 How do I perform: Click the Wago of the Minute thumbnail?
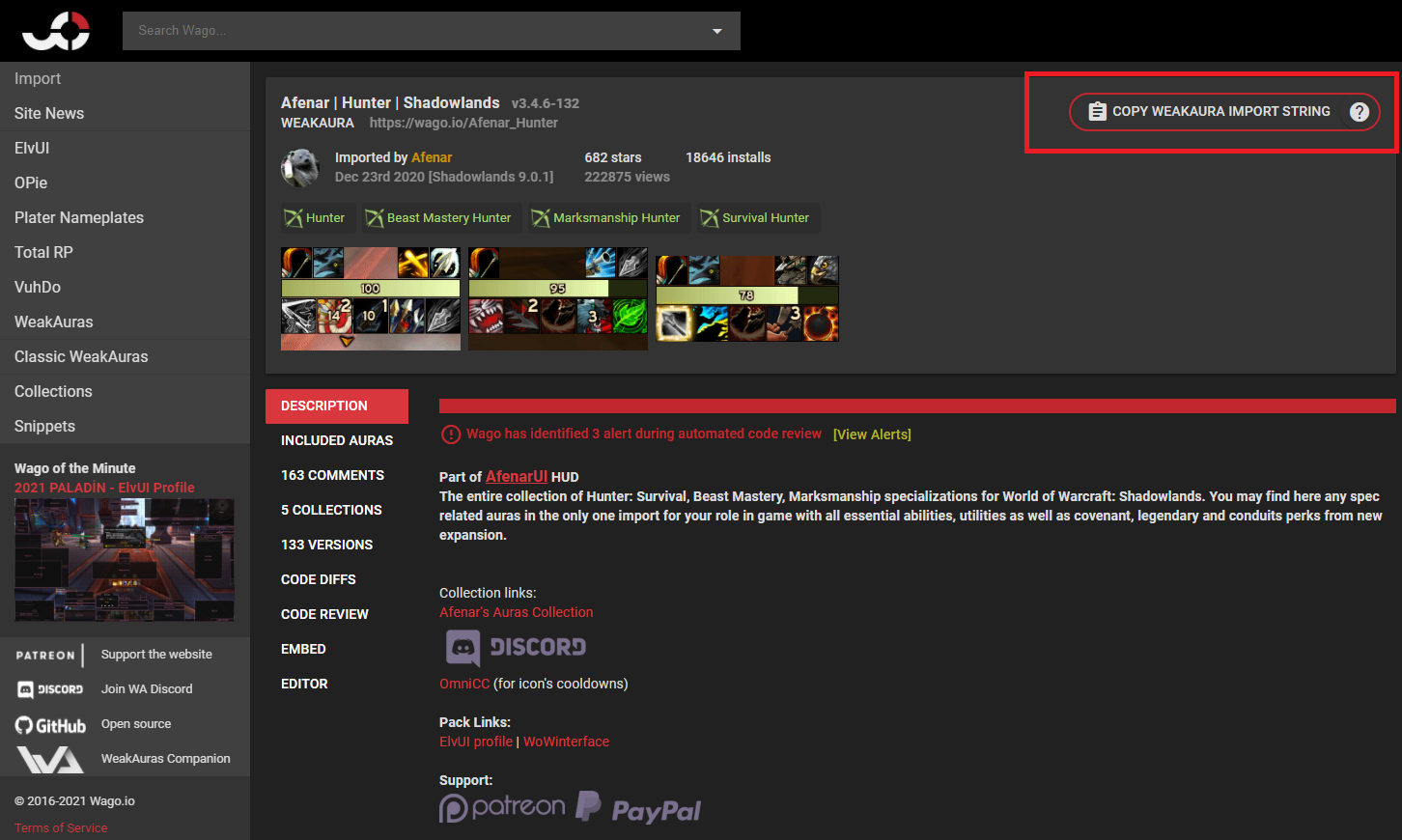(x=125, y=560)
